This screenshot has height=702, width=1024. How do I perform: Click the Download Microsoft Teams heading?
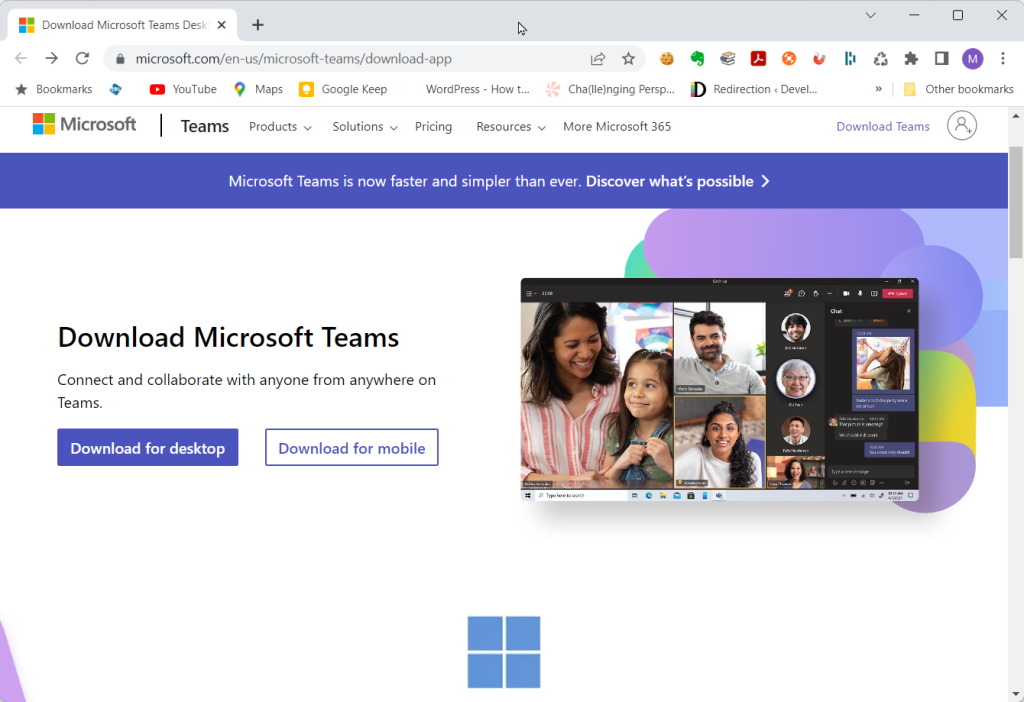pyautogui.click(x=228, y=338)
